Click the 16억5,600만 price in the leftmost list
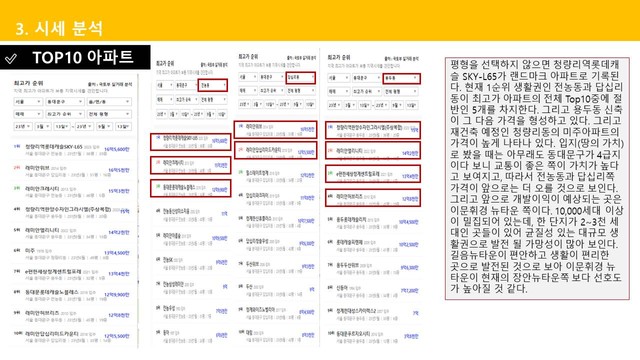Screen dimensions: 640x360 pos(117,149)
